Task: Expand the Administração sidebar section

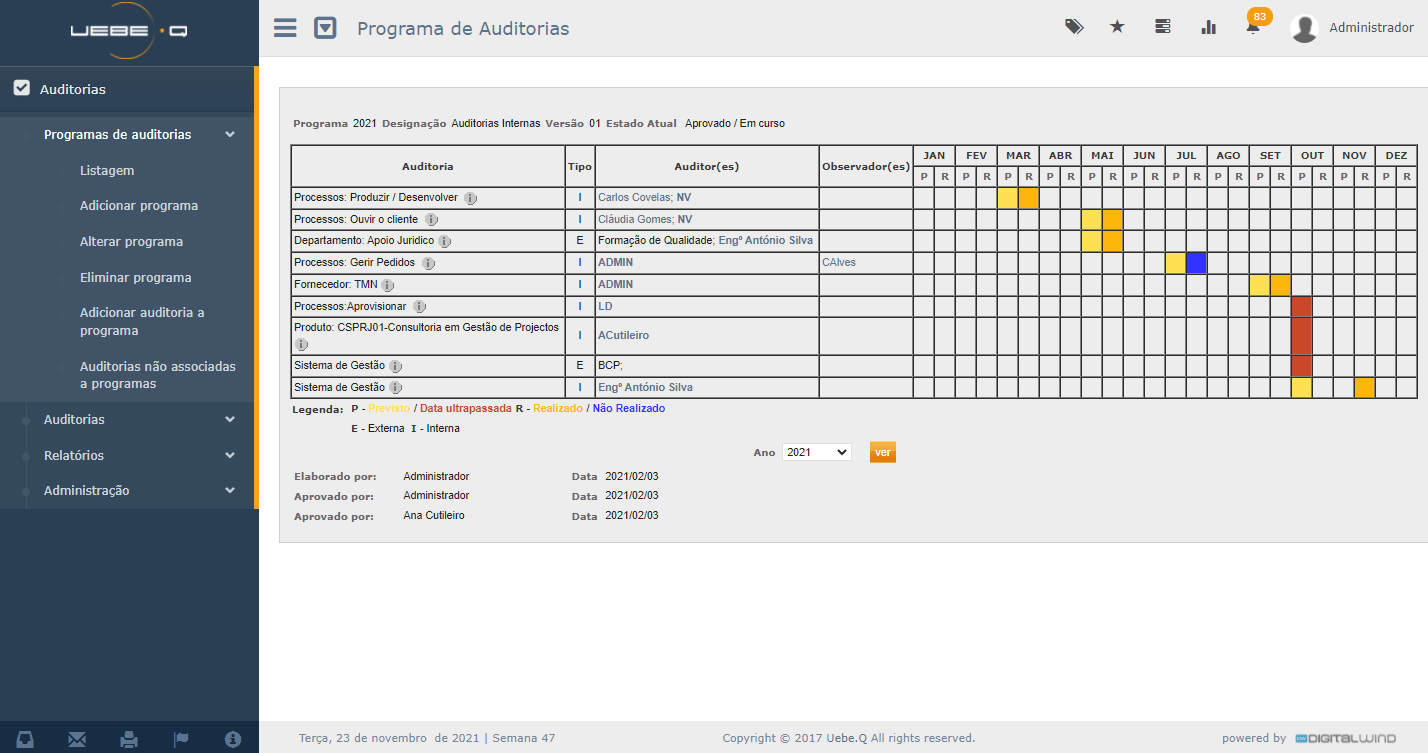Action: tap(230, 490)
